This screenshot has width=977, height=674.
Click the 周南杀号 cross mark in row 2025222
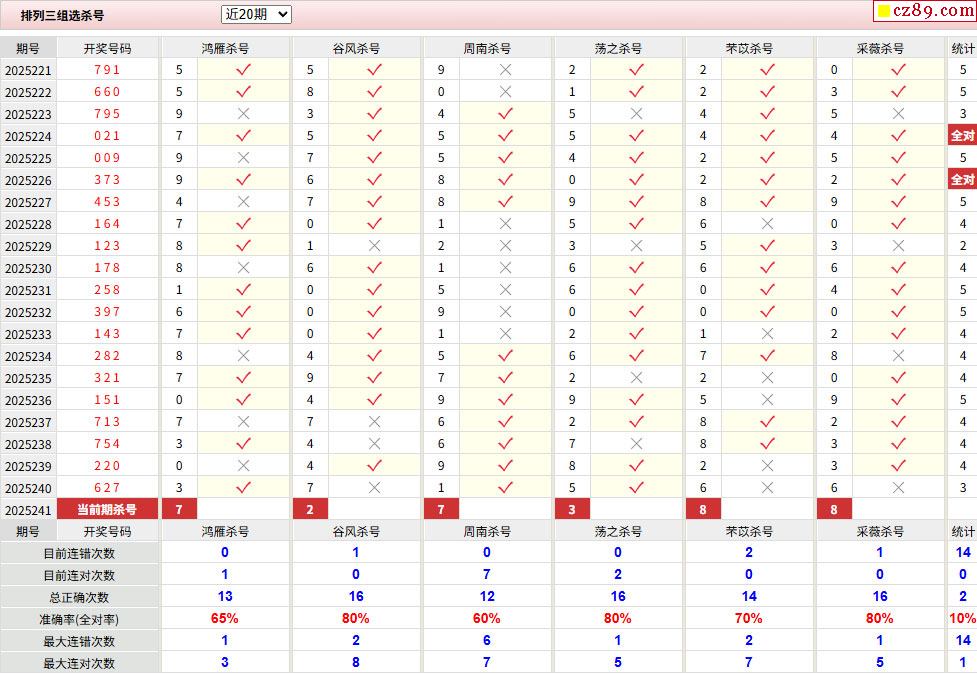(x=505, y=92)
